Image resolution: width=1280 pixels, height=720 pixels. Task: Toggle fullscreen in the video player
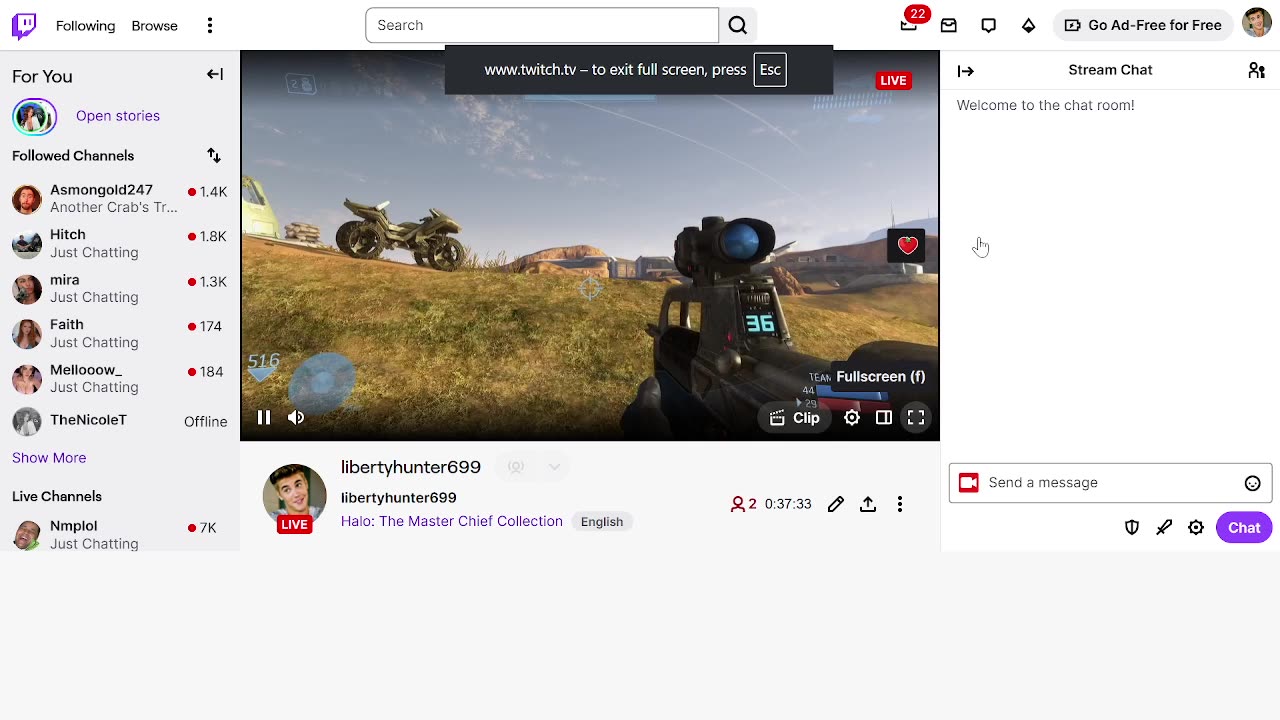(x=916, y=418)
